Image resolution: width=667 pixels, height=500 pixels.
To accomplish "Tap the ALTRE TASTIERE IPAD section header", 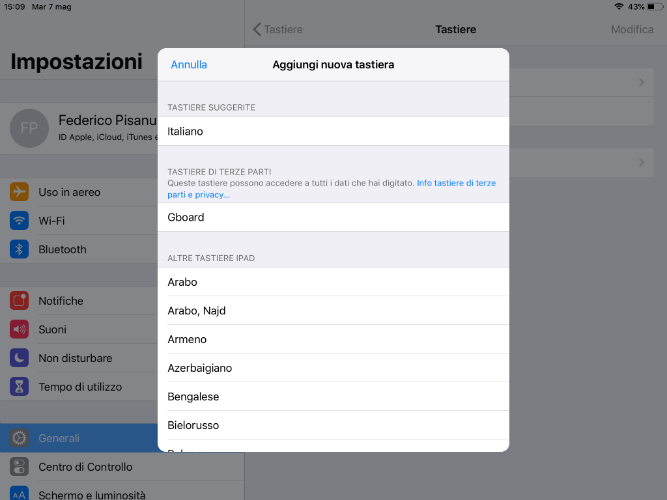I will coord(211,258).
